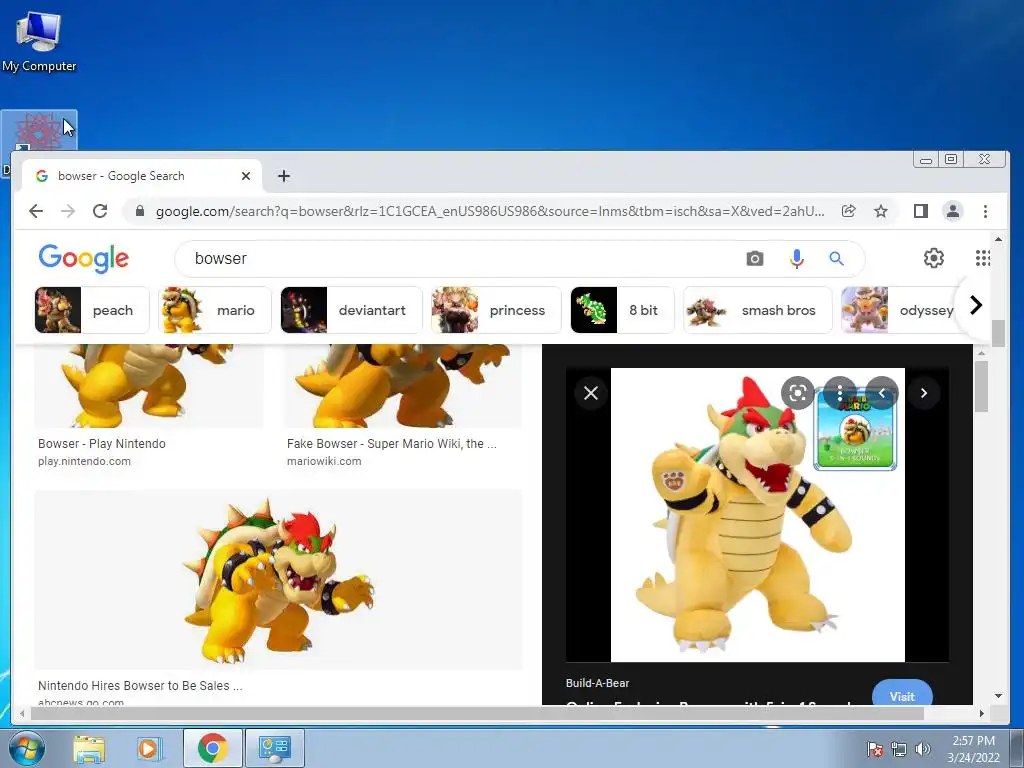Click the play.nintendo.com source text
Image resolution: width=1024 pixels, height=768 pixels.
pyautogui.click(x=84, y=461)
